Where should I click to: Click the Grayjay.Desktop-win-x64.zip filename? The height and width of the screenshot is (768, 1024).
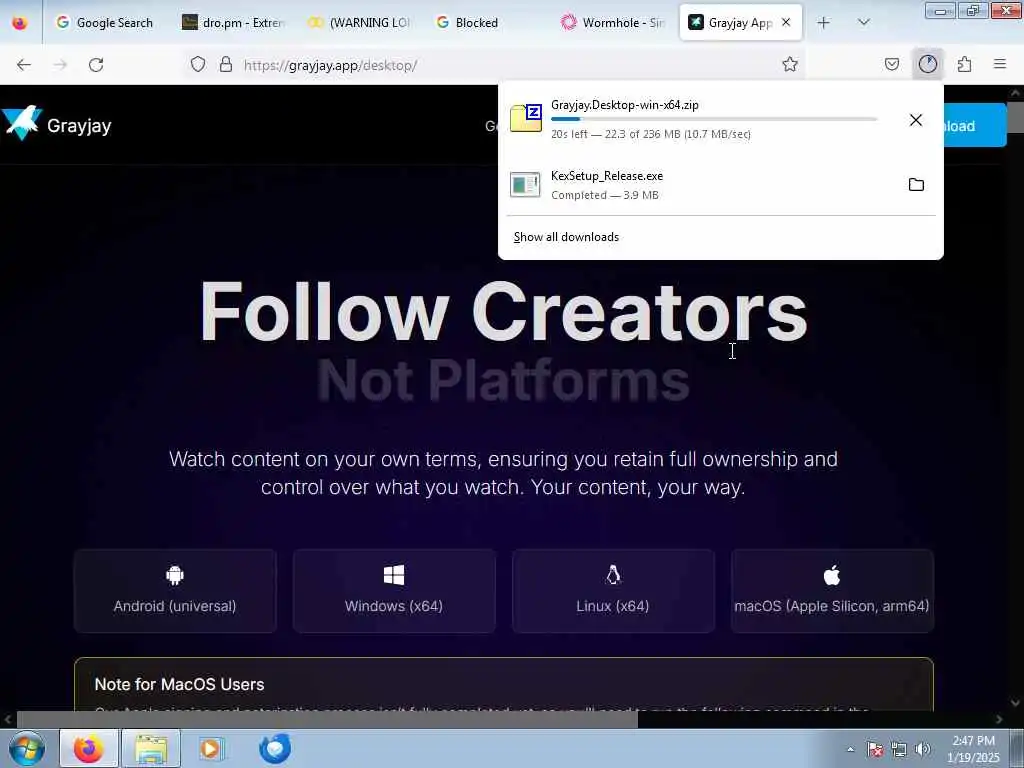click(x=625, y=104)
